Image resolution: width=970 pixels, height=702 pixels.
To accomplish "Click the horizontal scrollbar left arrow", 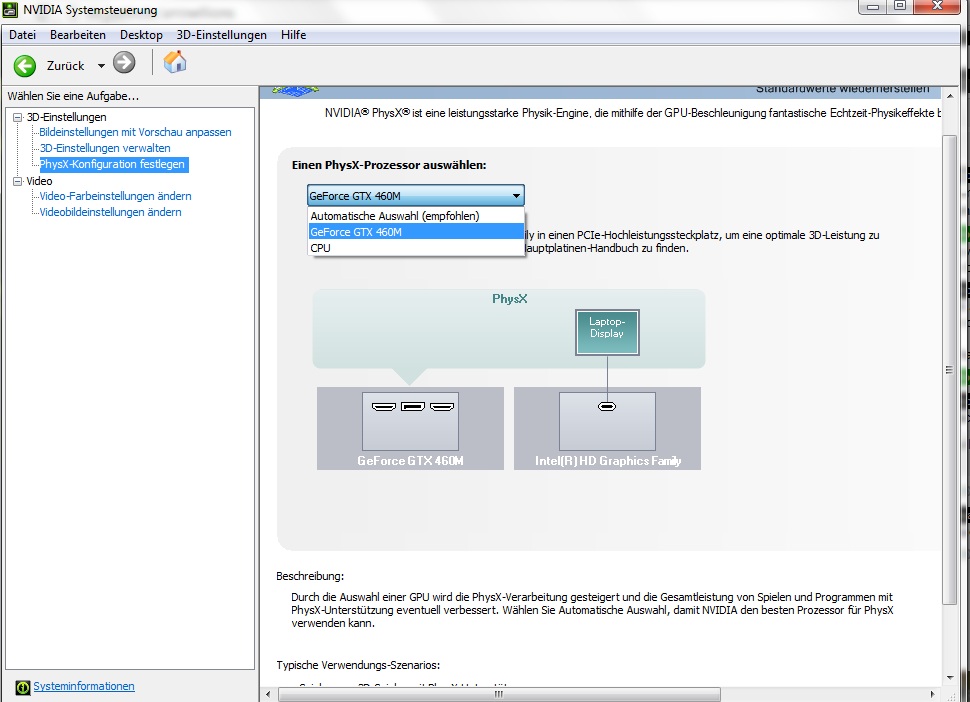I will pos(268,694).
